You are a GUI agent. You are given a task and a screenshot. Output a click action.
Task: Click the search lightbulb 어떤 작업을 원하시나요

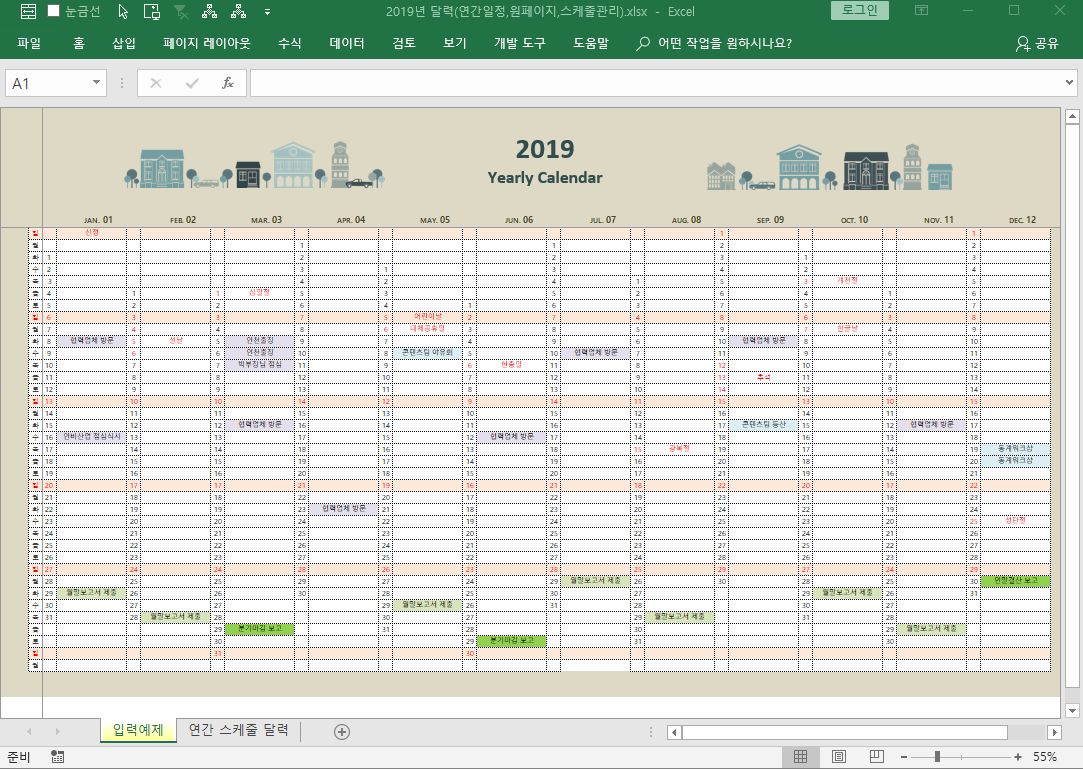[x=714, y=44]
